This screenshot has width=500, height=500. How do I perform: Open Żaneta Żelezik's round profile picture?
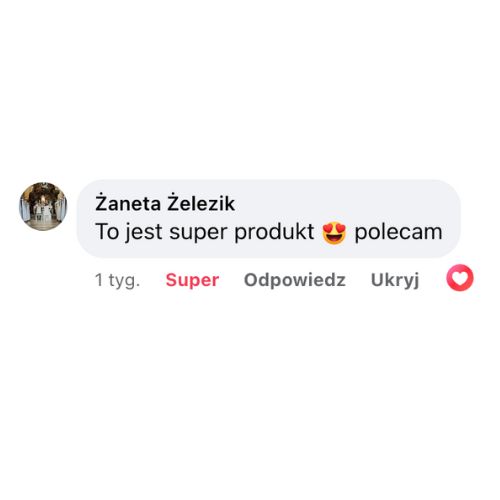[43, 206]
